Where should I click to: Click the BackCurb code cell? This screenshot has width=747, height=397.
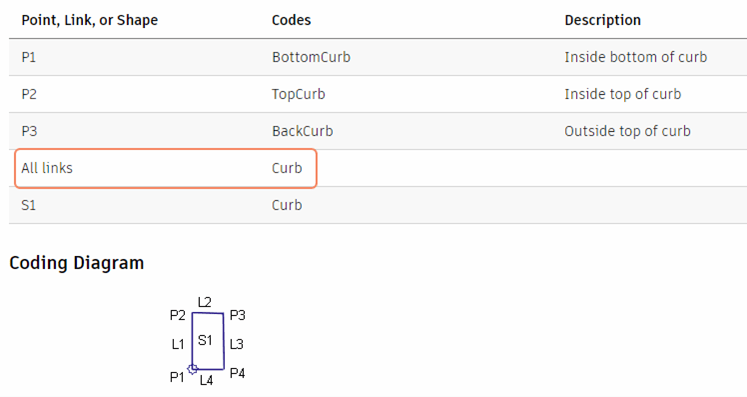(303, 131)
